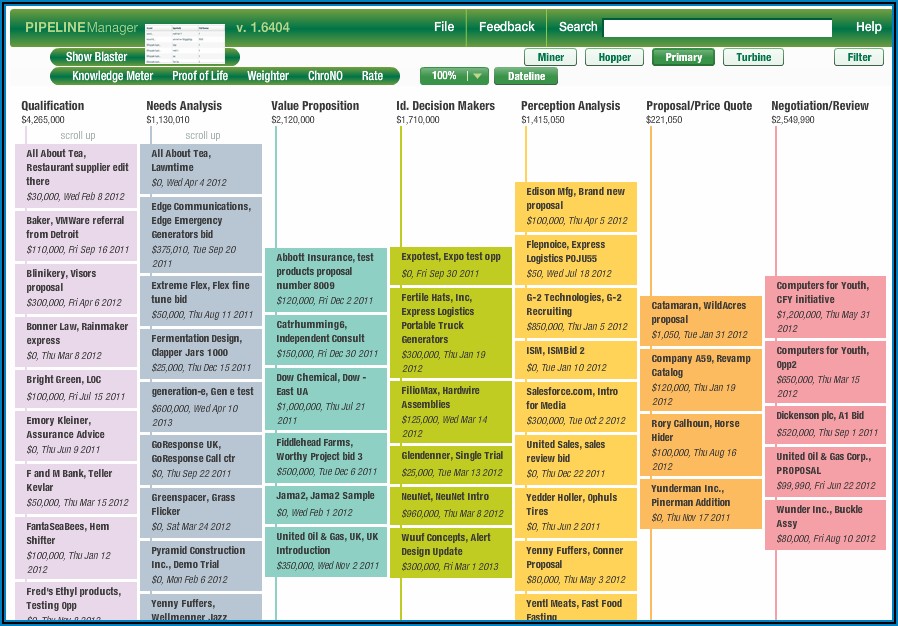
Task: Select Proof of Life in toolbar
Action: coord(200,76)
